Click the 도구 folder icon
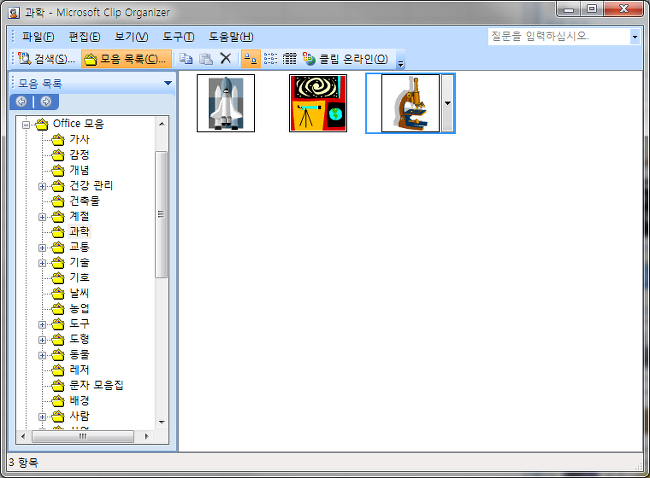 (x=58, y=324)
